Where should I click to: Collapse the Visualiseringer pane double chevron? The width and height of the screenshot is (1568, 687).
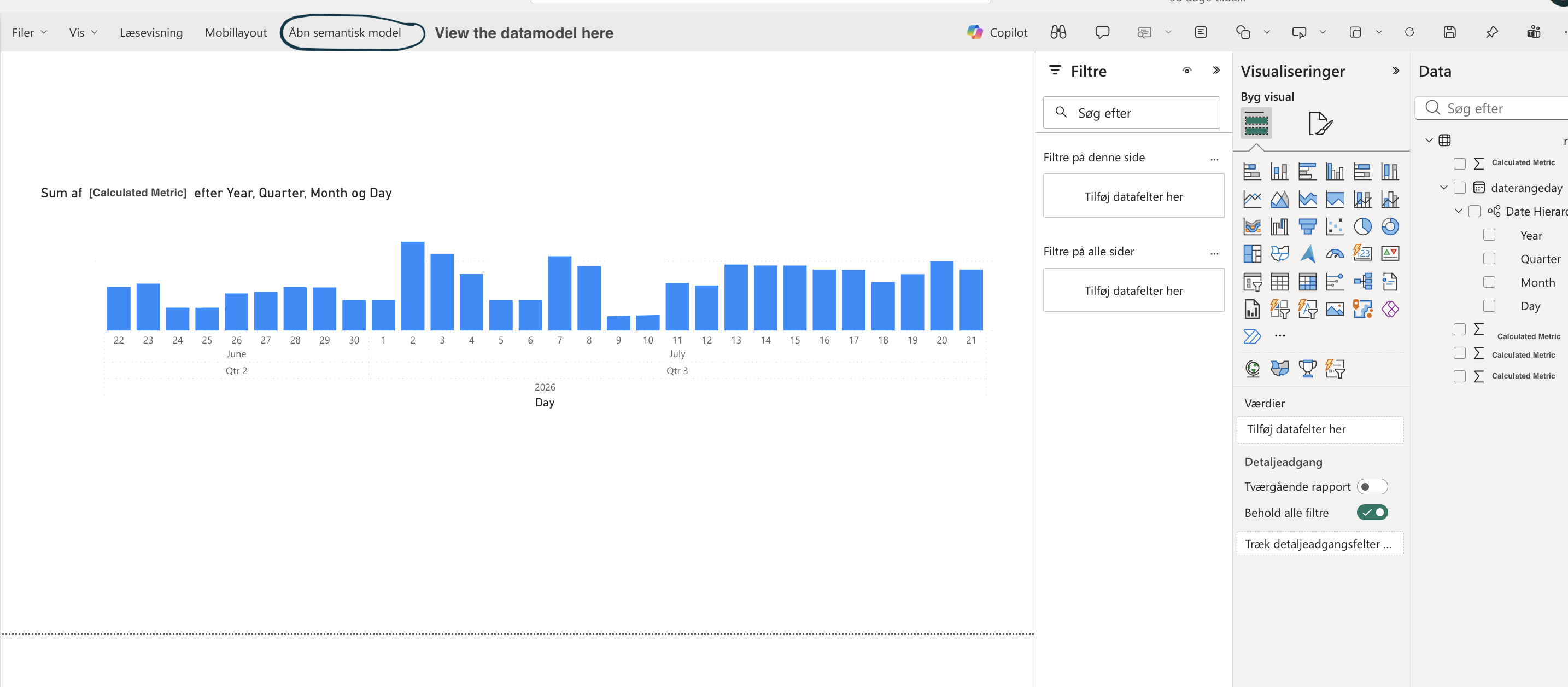click(1395, 71)
